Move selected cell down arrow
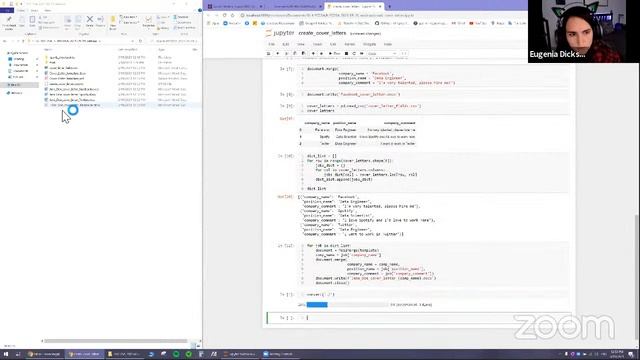This screenshot has width=640, height=360. point(321,53)
